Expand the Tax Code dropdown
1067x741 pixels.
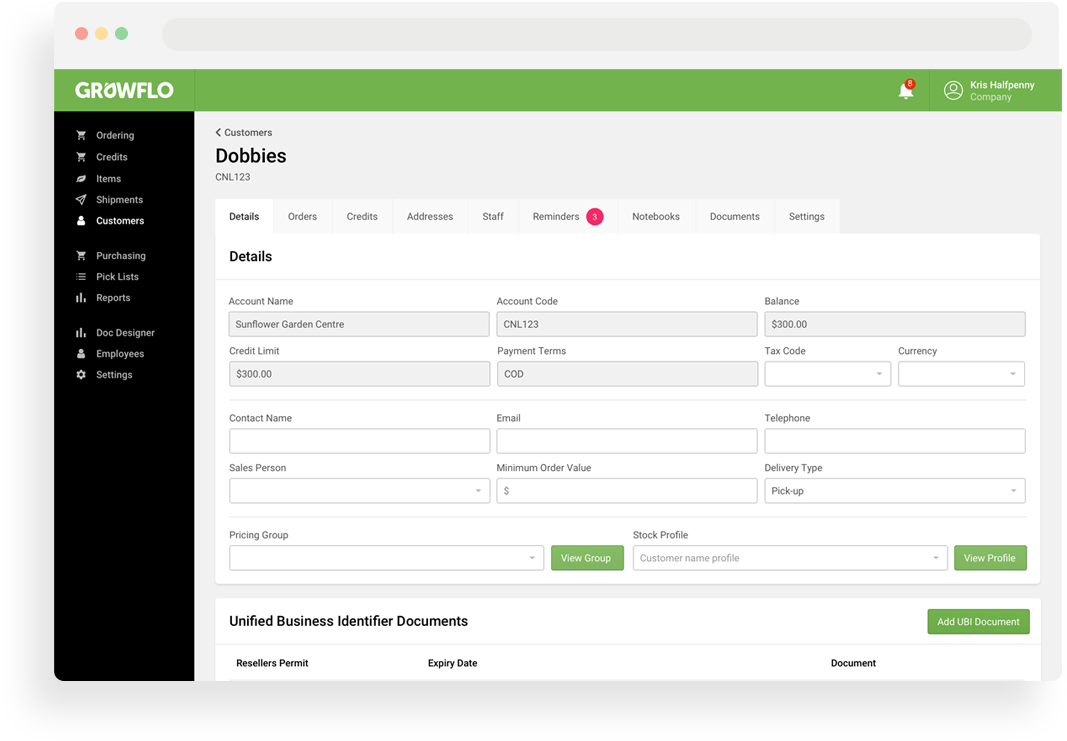click(x=827, y=373)
